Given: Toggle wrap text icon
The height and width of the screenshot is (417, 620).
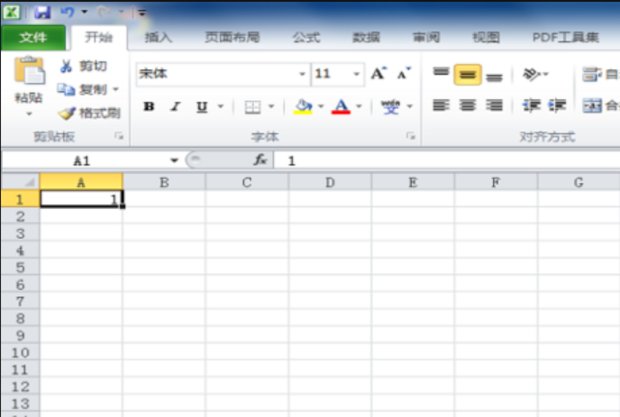Looking at the screenshot, I should (x=592, y=74).
